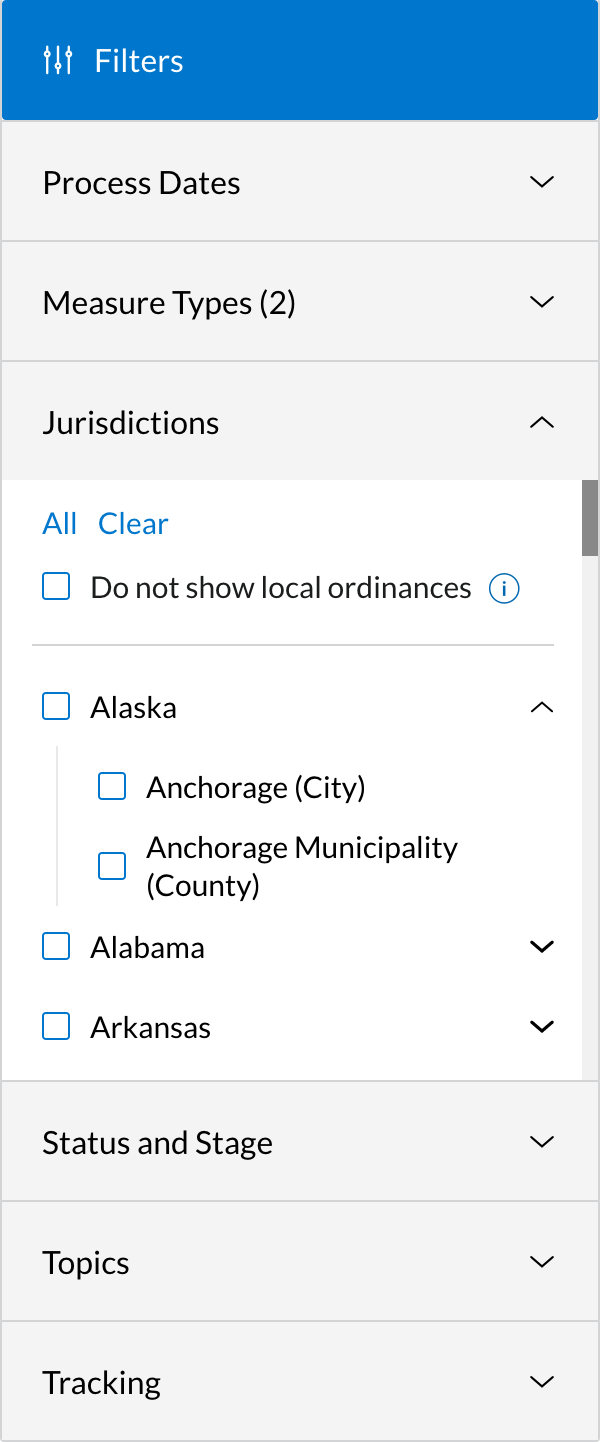
Task: Open the Status and Stage section
Action: click(x=541, y=1141)
